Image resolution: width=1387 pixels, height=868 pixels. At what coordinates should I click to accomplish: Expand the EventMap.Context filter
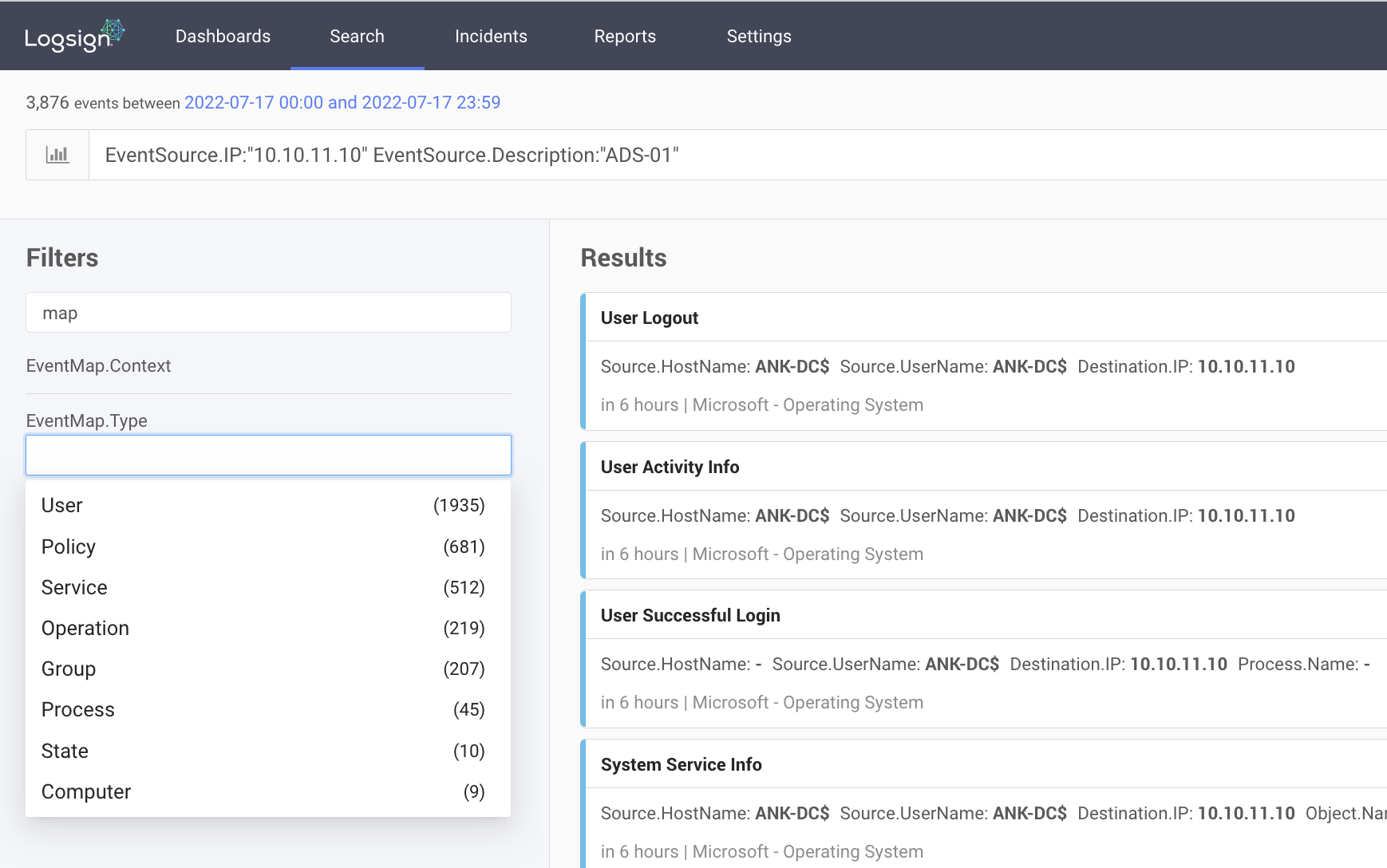[x=98, y=365]
